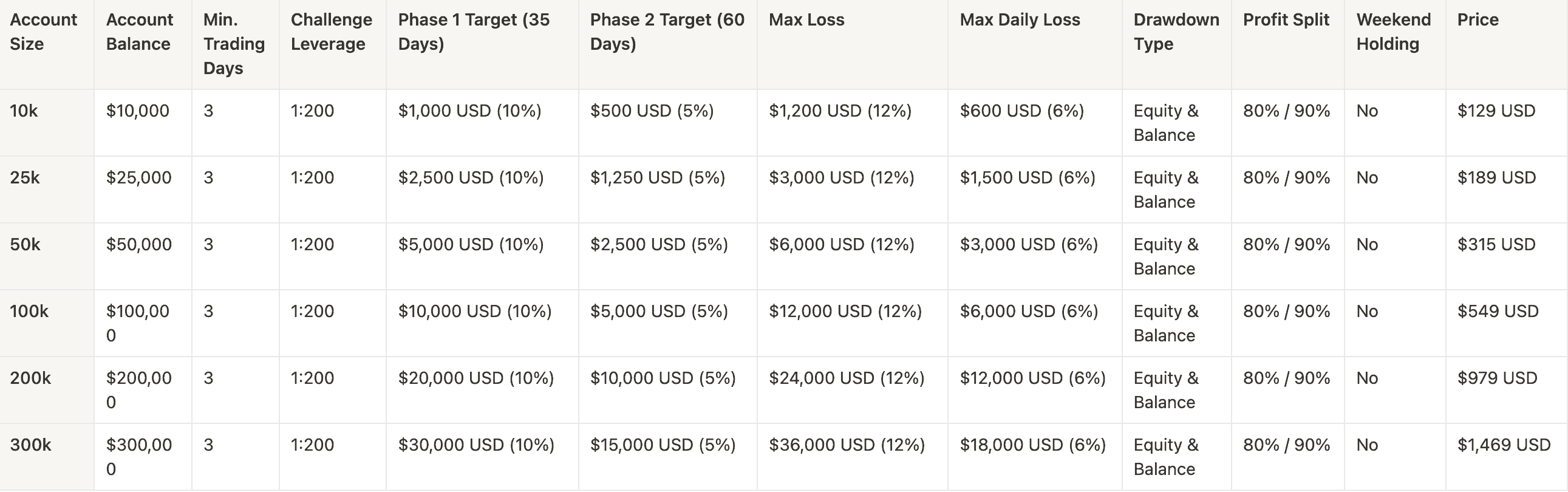The height and width of the screenshot is (492, 1568).
Task: Select the 300k account size cell
Action: (30, 445)
